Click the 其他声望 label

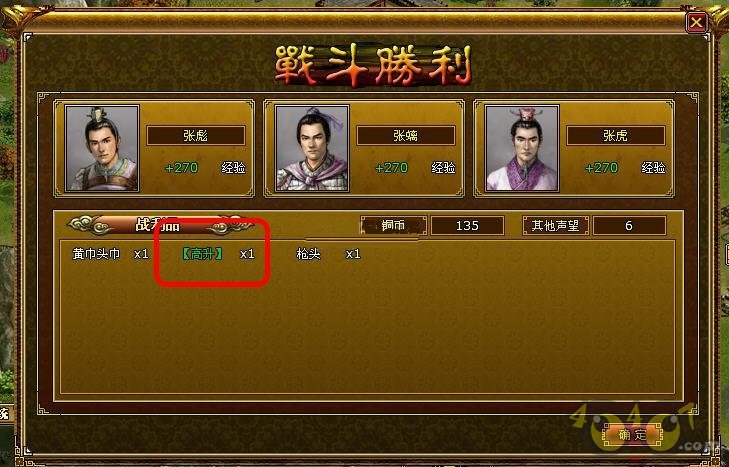point(556,226)
